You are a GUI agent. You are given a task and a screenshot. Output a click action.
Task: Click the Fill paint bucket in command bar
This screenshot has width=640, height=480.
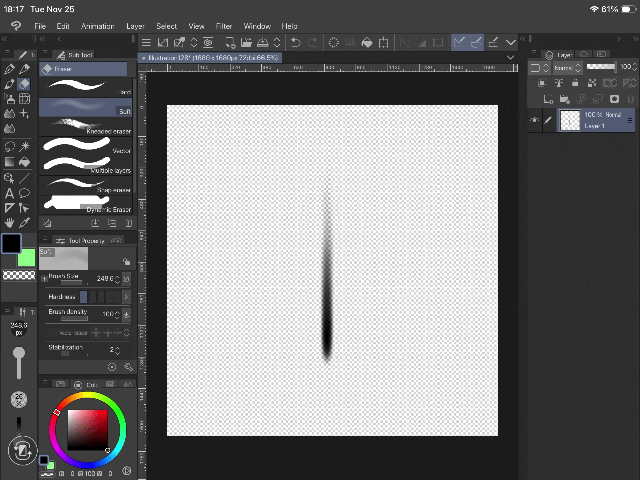(x=367, y=42)
